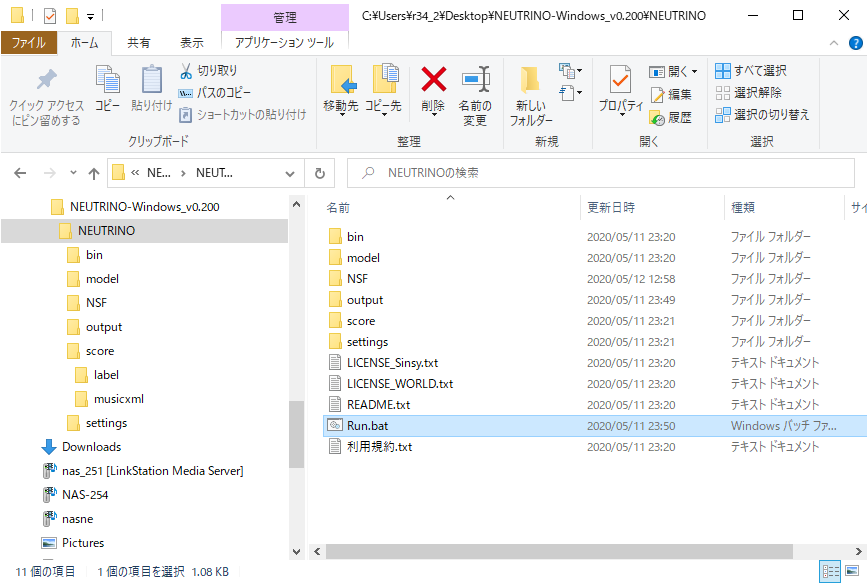Open コピー先 (Copy to) command
868x584 pixels.
(383, 90)
